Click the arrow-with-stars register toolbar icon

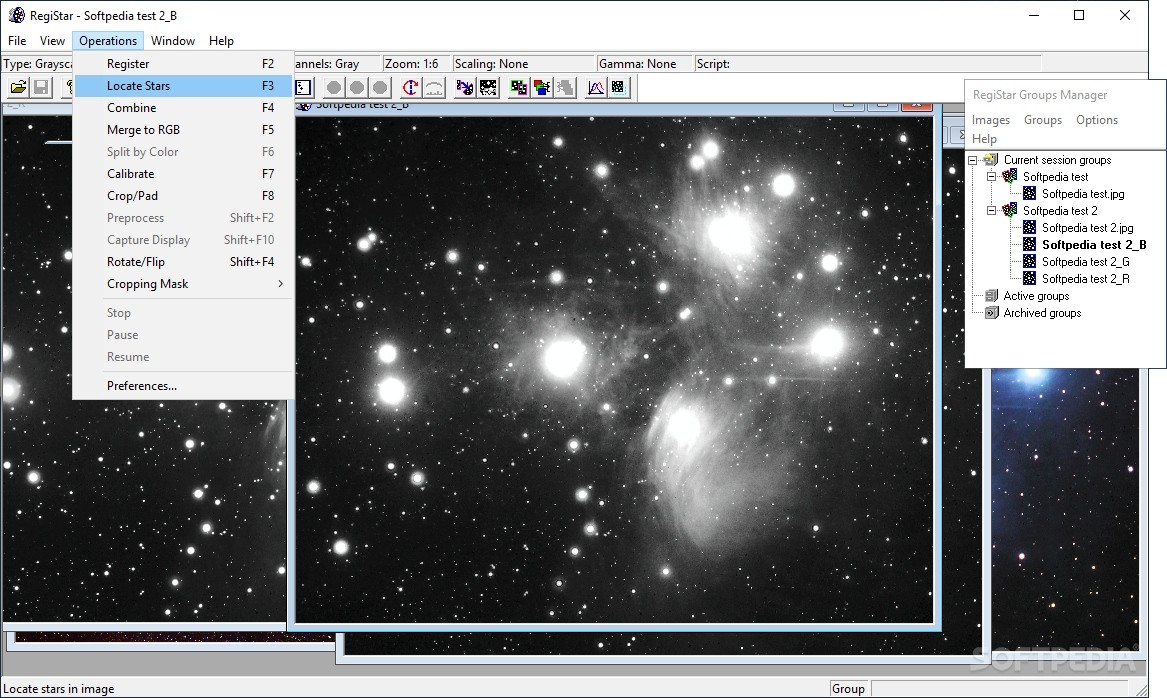(465, 88)
